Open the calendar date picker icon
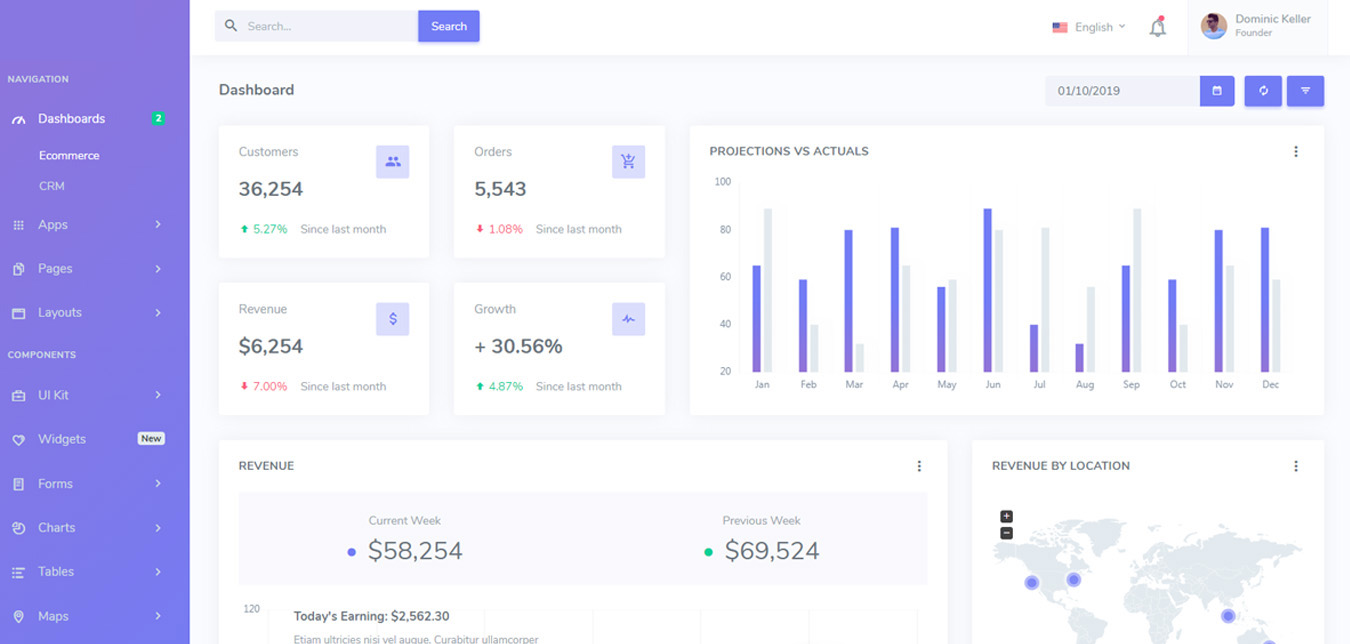The width and height of the screenshot is (1350, 644). [x=1217, y=91]
